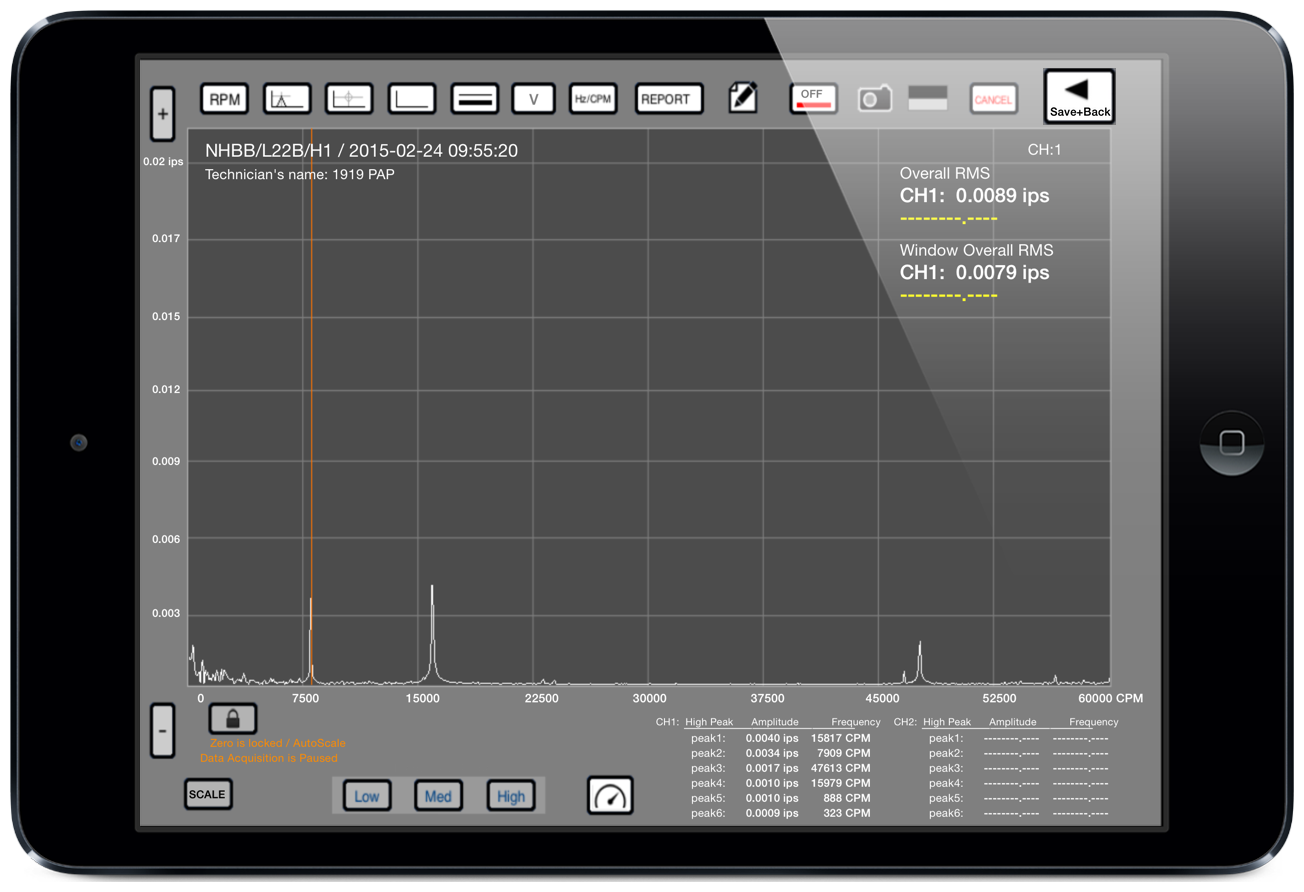1304x892 pixels.
Task: Click the blank axes graph icon
Action: point(411,99)
